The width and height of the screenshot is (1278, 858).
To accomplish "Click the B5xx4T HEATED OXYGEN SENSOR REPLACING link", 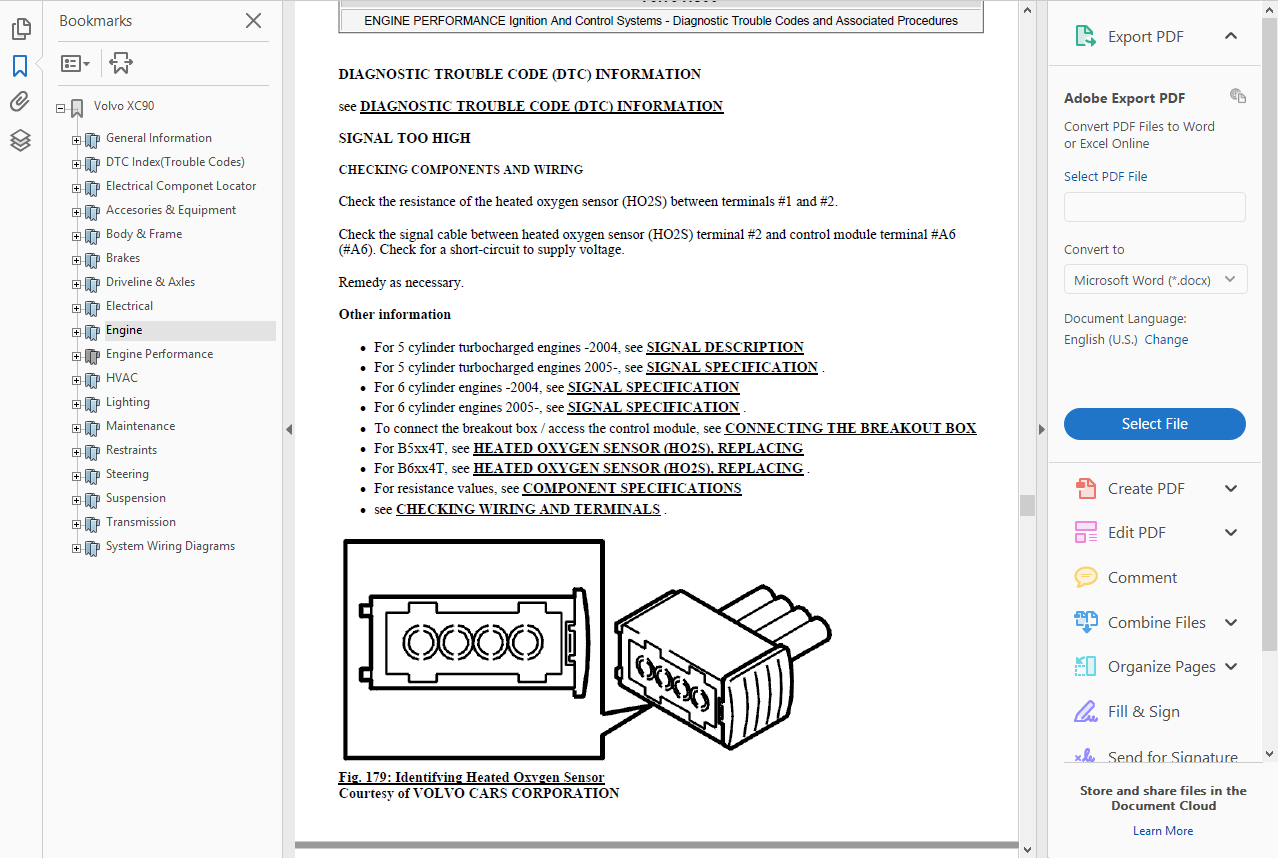I will [638, 448].
